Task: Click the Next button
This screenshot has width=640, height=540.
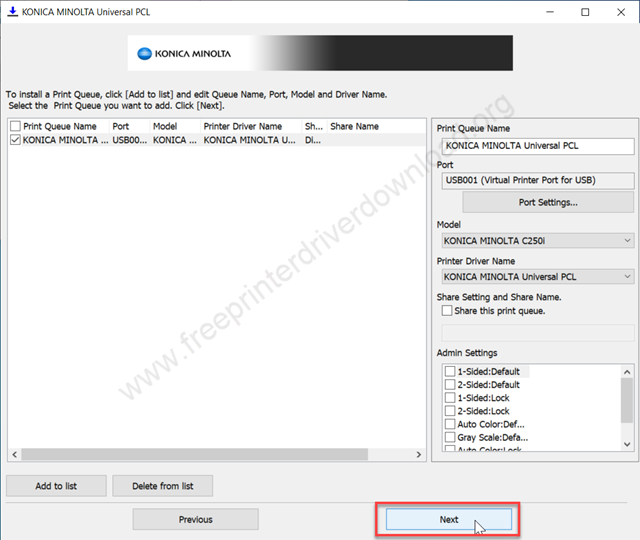Action: tap(449, 519)
